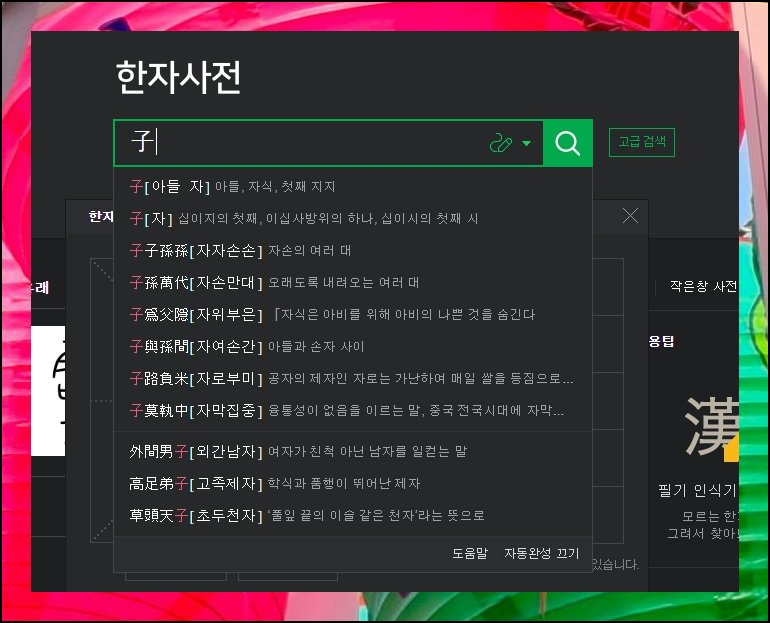
Task: Select suggestion 子[자] 십이지의 첫째
Action: [353, 218]
